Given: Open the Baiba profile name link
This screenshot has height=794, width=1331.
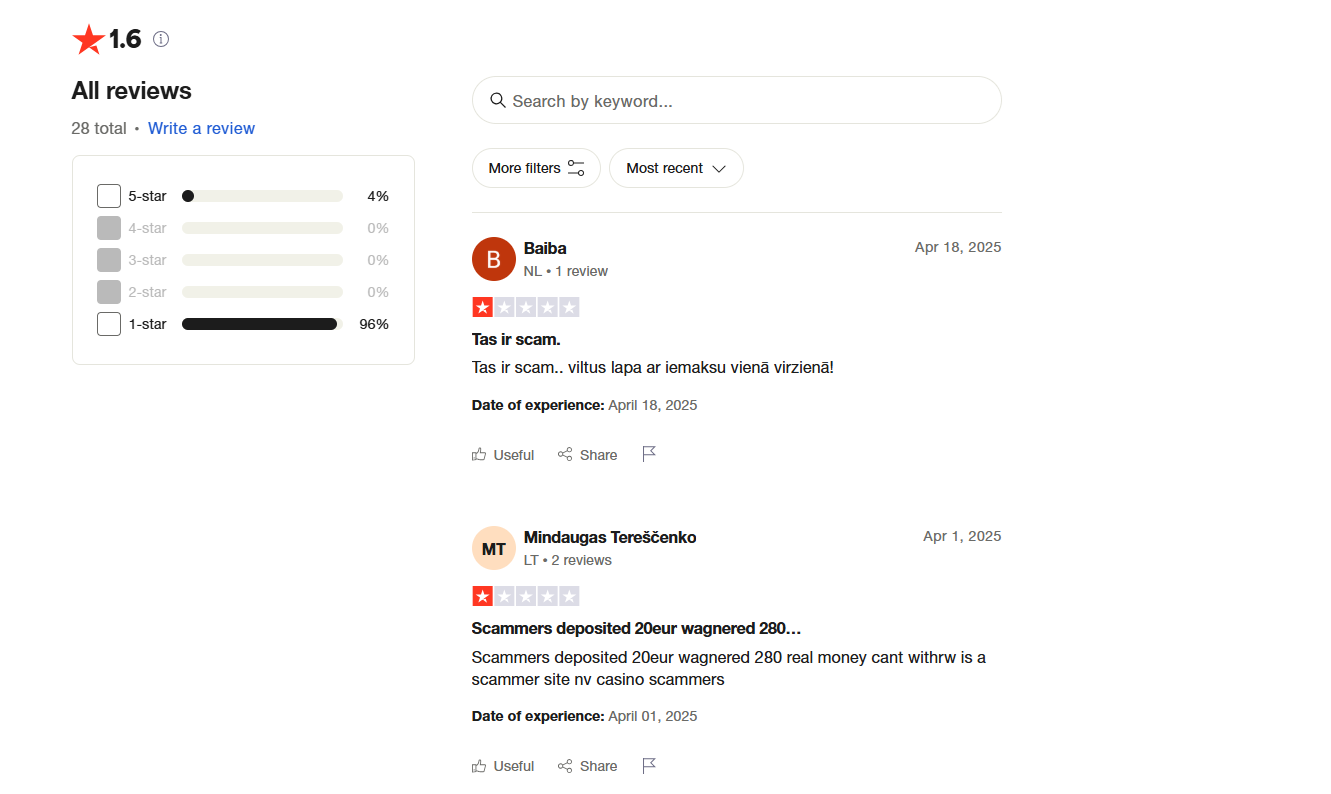Looking at the screenshot, I should (x=545, y=248).
